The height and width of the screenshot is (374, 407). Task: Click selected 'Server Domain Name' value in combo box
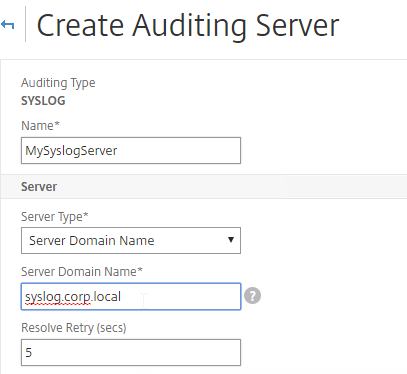(x=92, y=240)
